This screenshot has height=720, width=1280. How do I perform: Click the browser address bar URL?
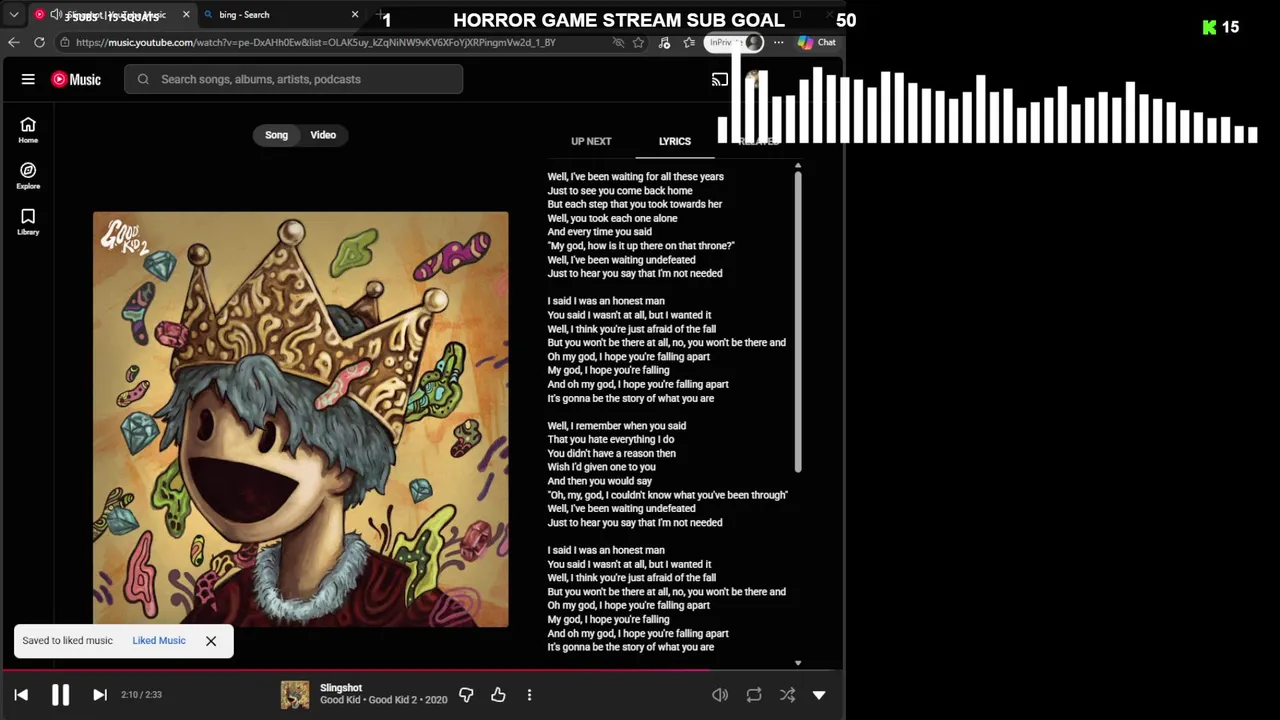tap(315, 42)
